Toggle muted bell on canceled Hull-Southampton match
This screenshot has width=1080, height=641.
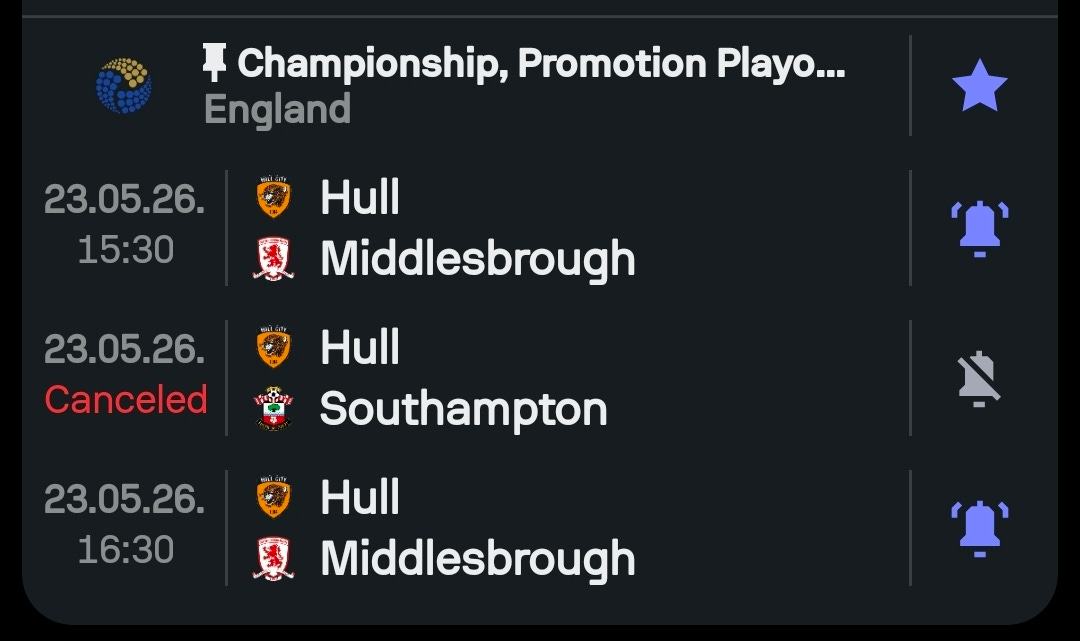(979, 379)
